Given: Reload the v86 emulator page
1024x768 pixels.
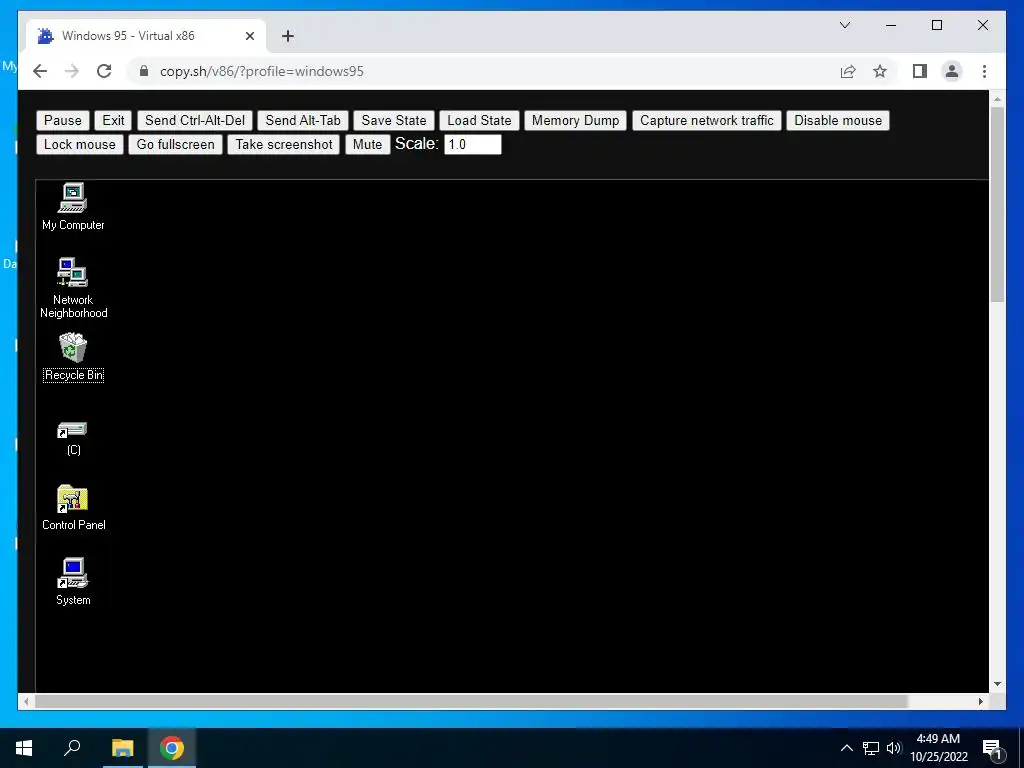Looking at the screenshot, I should (104, 71).
